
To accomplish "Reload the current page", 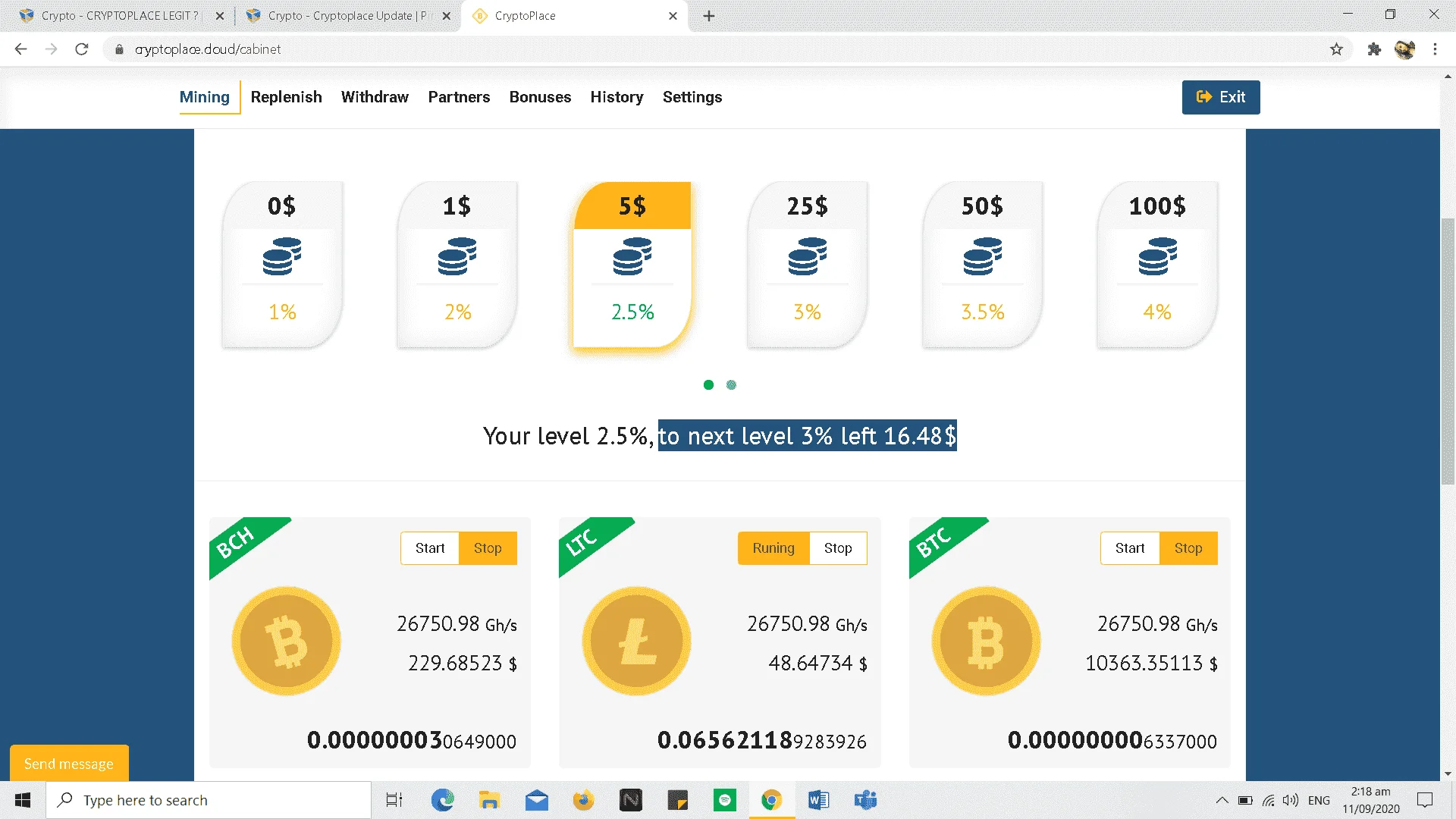I will click(82, 49).
